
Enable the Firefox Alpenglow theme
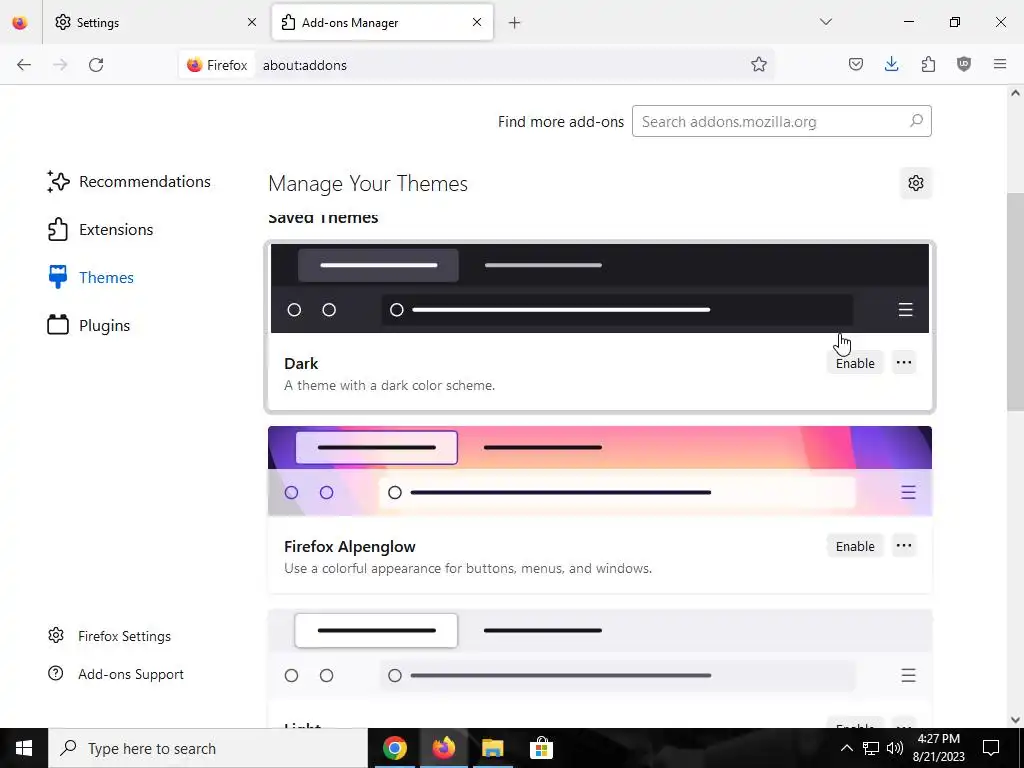855,546
